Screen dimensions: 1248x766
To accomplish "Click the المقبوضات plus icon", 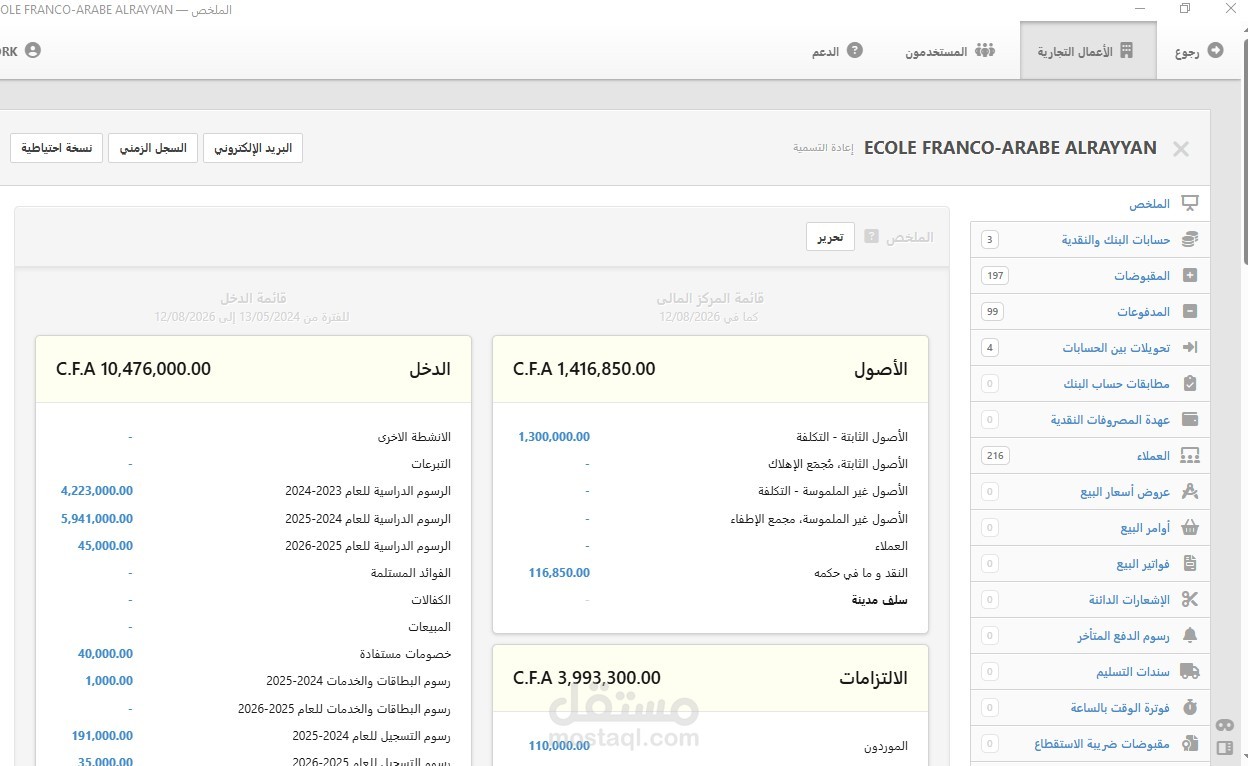I will pos(1189,276).
